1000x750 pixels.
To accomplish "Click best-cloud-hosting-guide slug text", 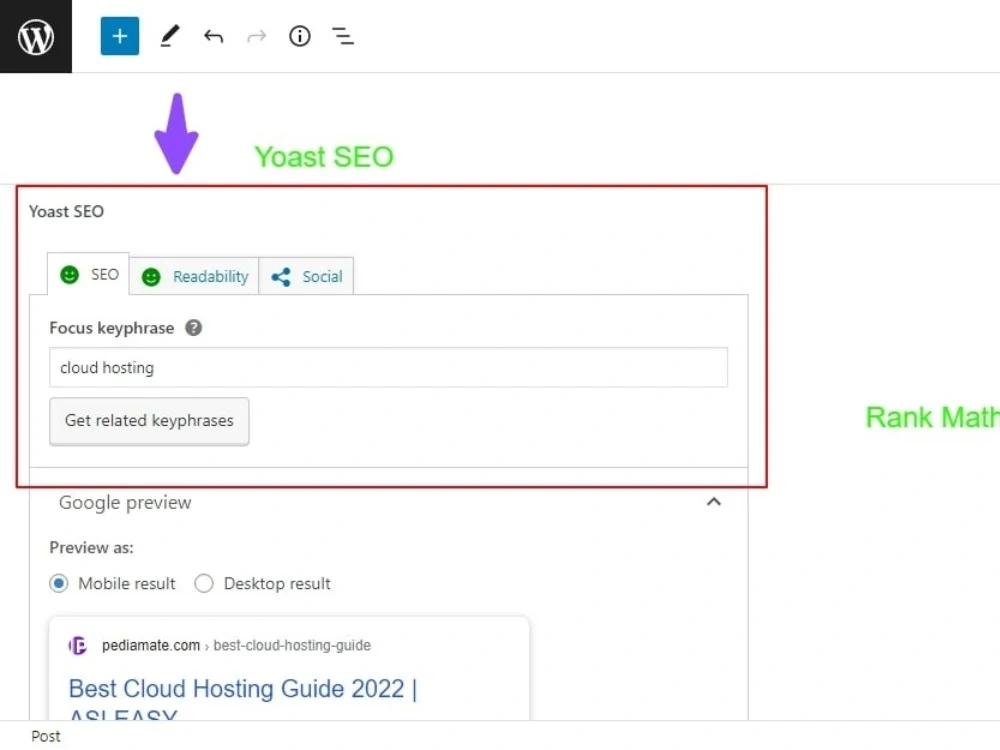I will click(x=292, y=645).
